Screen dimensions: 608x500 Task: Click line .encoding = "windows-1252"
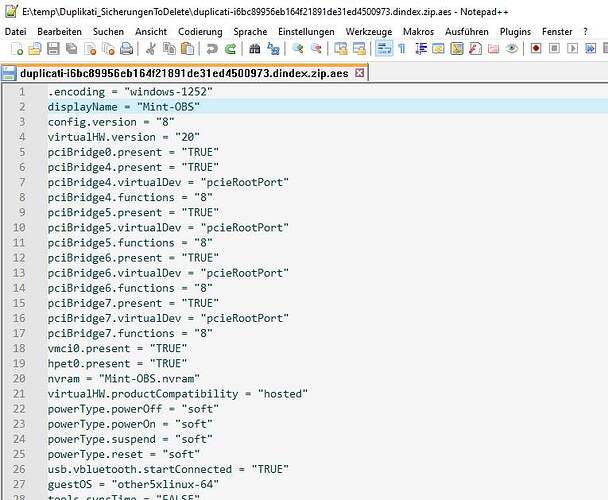(x=130, y=92)
